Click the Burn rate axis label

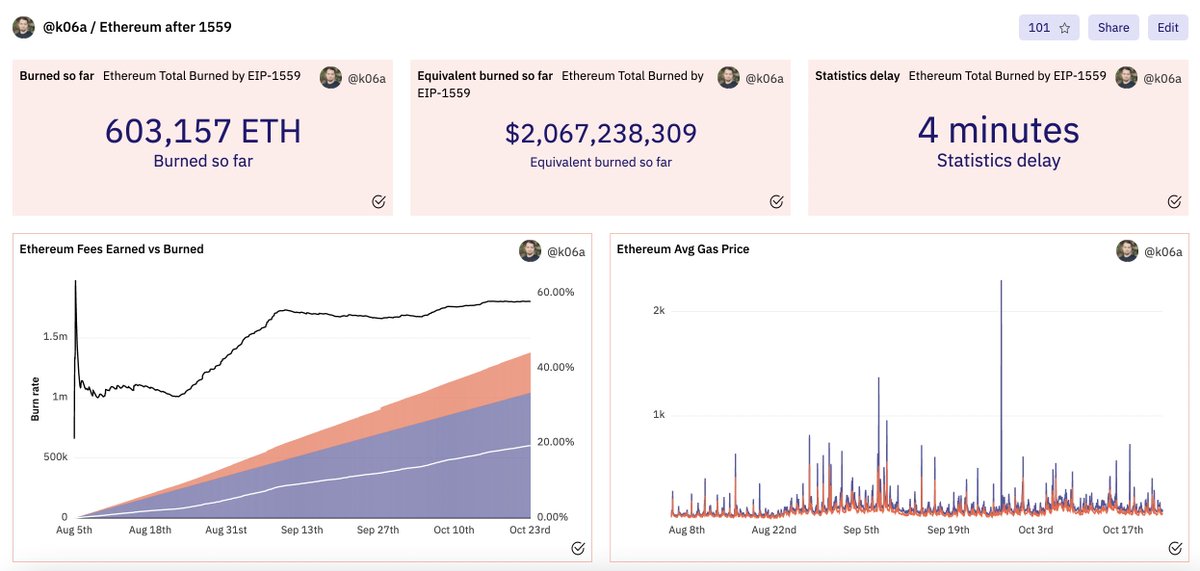(x=35, y=399)
